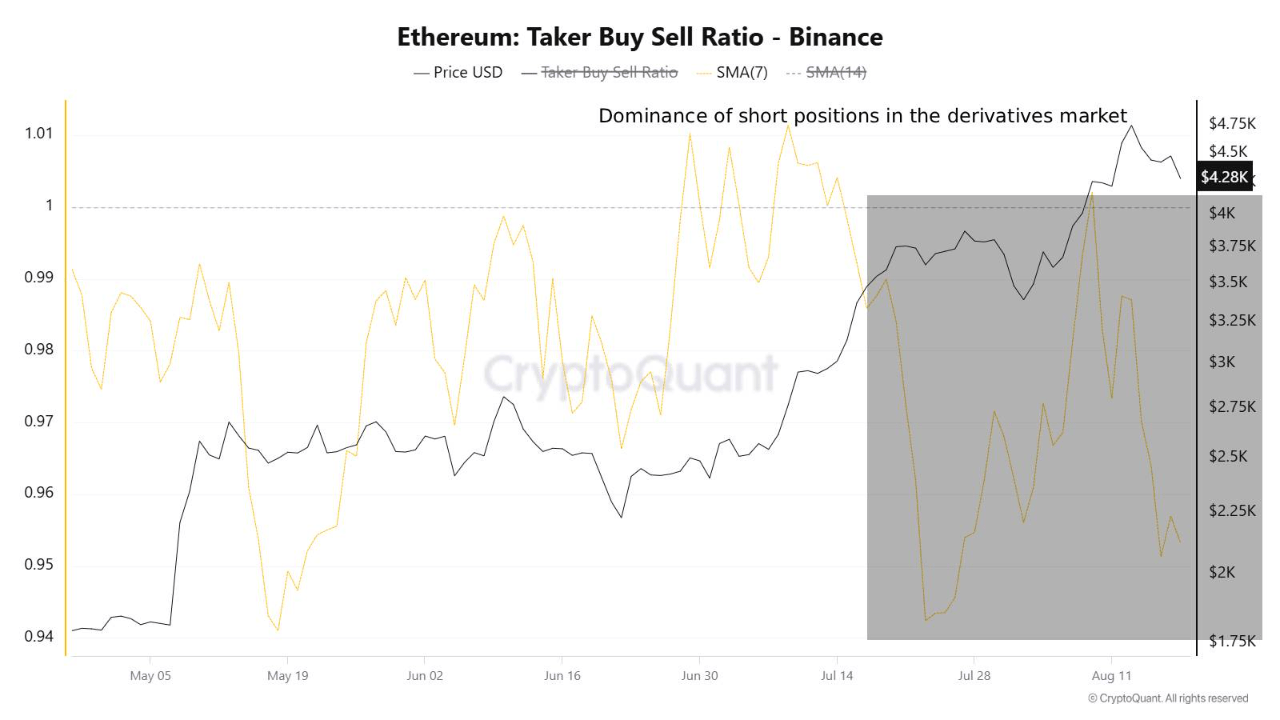Click the 1.01 ratio axis label
This screenshot has width=1280, height=720.
tap(36, 134)
